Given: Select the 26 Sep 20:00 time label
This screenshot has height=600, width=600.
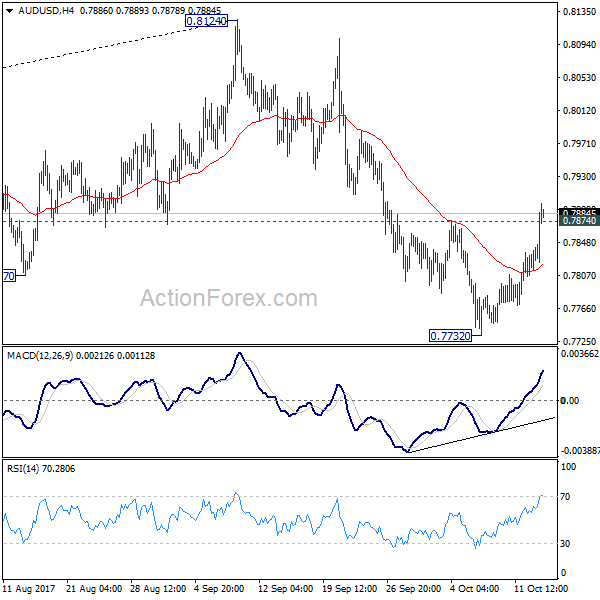Looking at the screenshot, I should tap(414, 589).
